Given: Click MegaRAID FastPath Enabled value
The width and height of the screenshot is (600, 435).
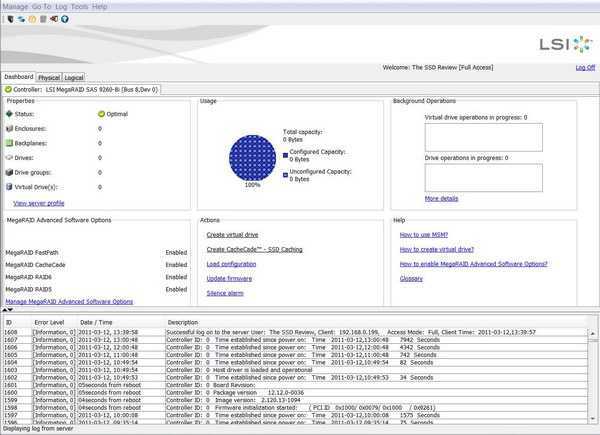Looking at the screenshot, I should pyautogui.click(x=176, y=253).
